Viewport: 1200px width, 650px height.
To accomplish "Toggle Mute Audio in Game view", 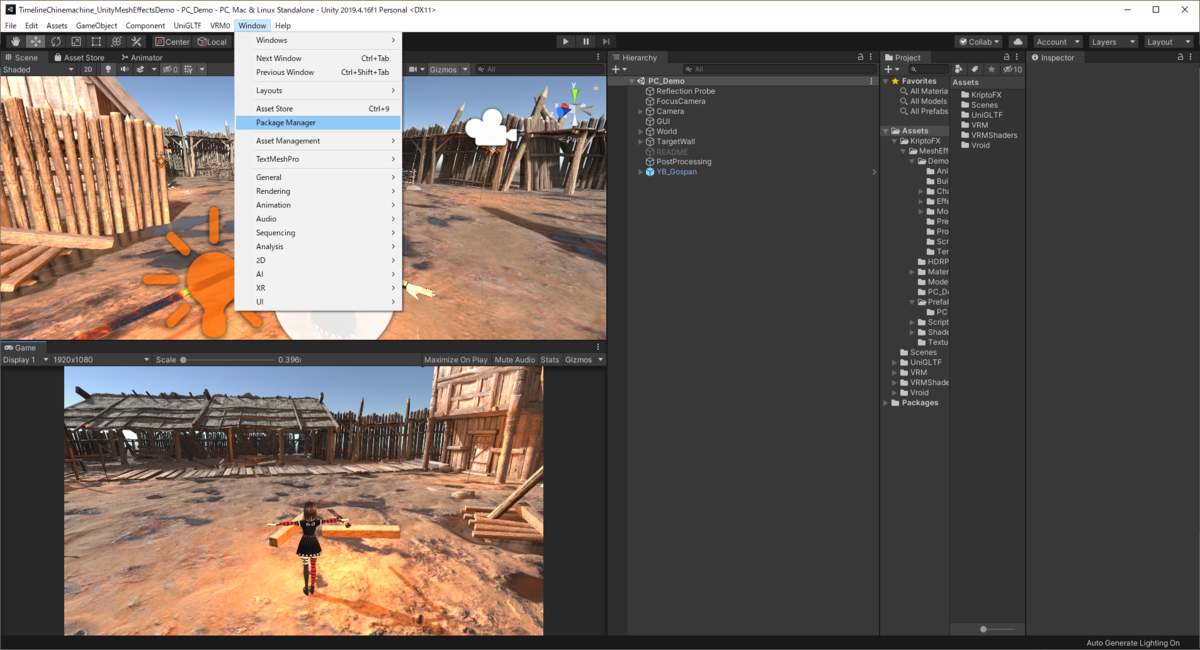I will click(x=515, y=360).
